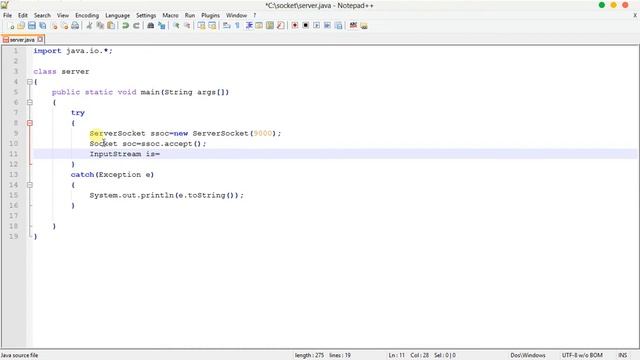Open the User Defined Language icon

point(259,26)
